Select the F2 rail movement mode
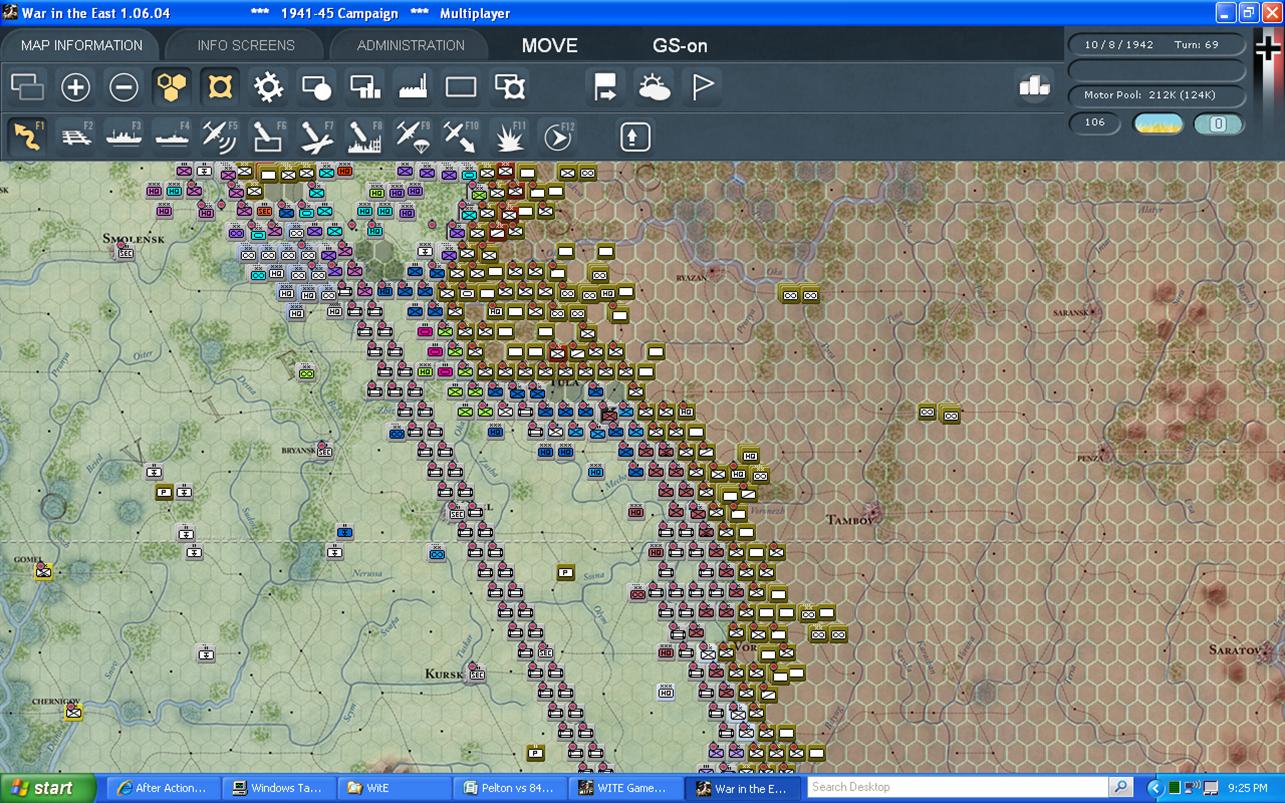The image size is (1285, 803). point(76,136)
